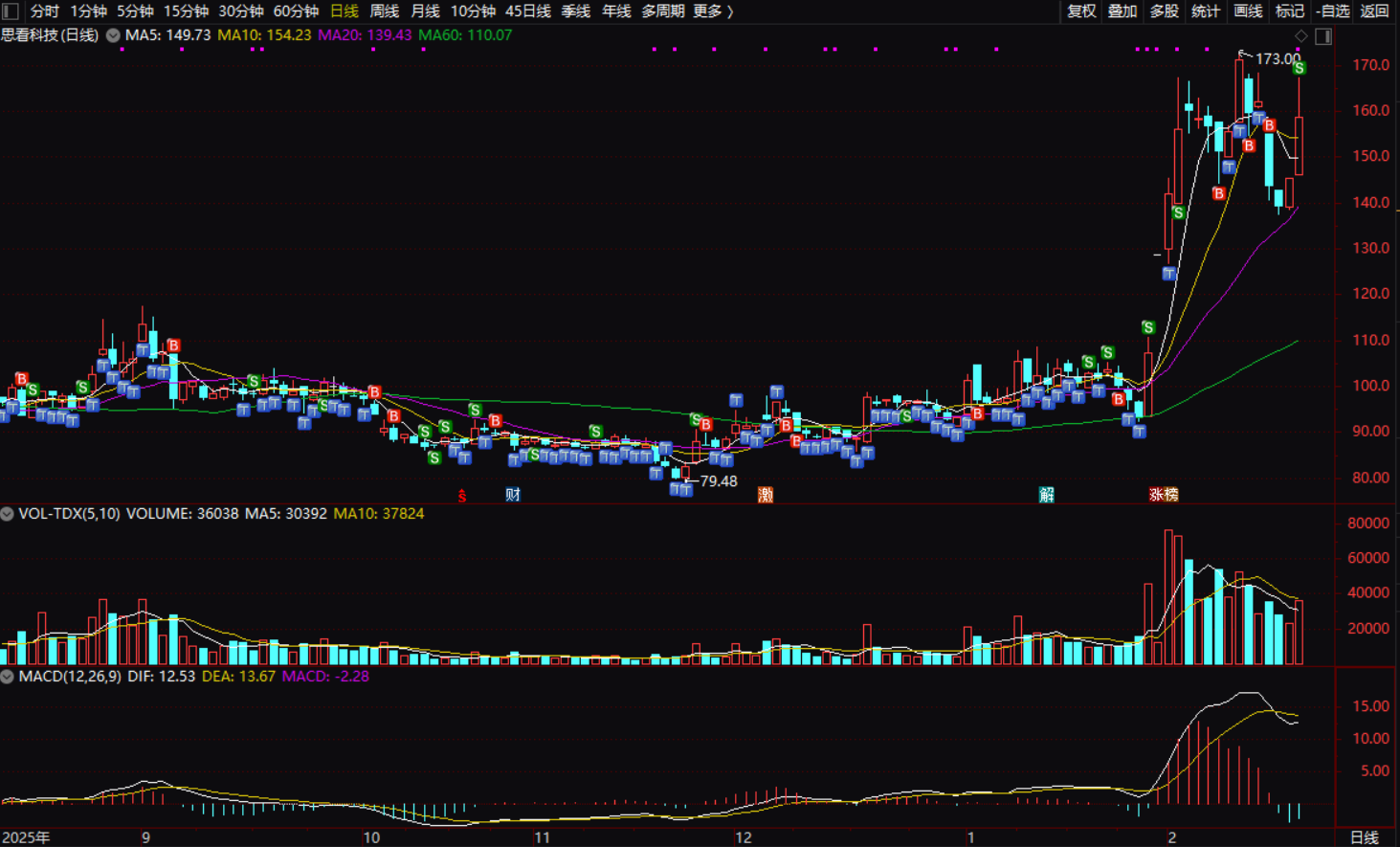Screen dimensions: 1400x847
Task: Toggle the left panel icon before 分时
Action: pos(11,11)
